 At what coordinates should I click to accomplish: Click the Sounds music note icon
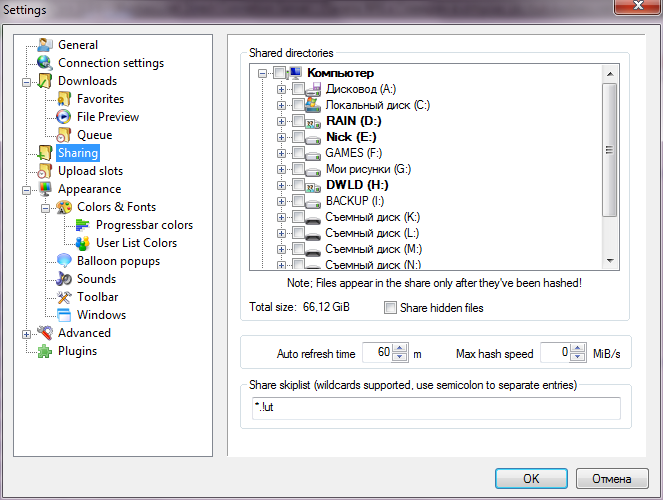pos(64,279)
